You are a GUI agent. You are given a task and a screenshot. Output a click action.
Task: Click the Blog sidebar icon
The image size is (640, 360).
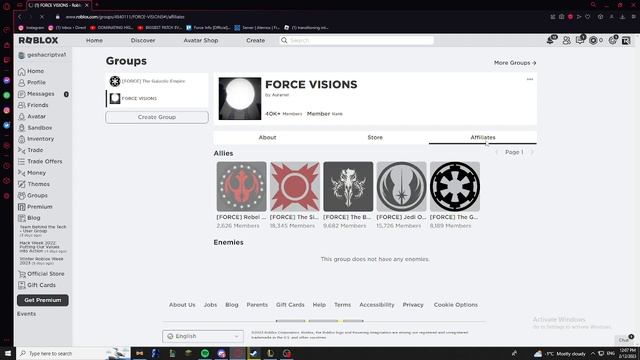(22, 218)
